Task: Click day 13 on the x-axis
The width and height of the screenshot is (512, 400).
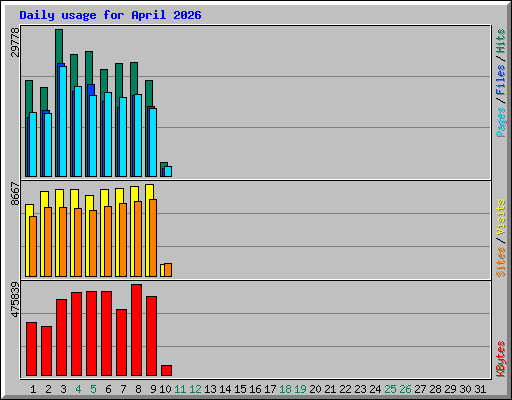Action: click(210, 389)
